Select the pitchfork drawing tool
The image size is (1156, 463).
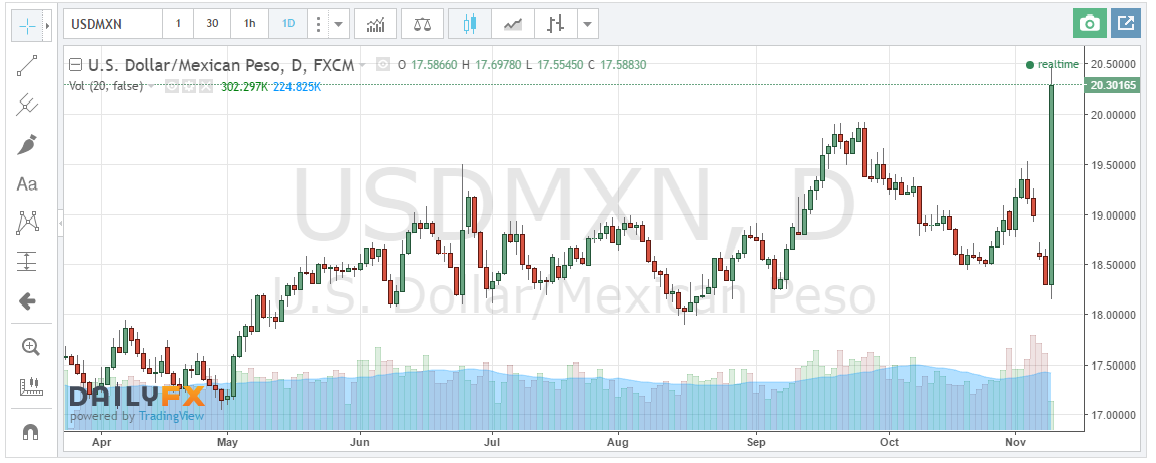[27, 105]
